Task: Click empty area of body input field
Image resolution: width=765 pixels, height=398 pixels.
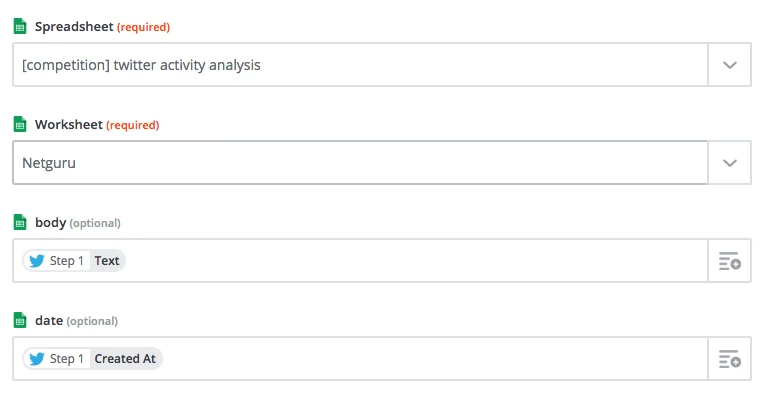Action: [415, 261]
